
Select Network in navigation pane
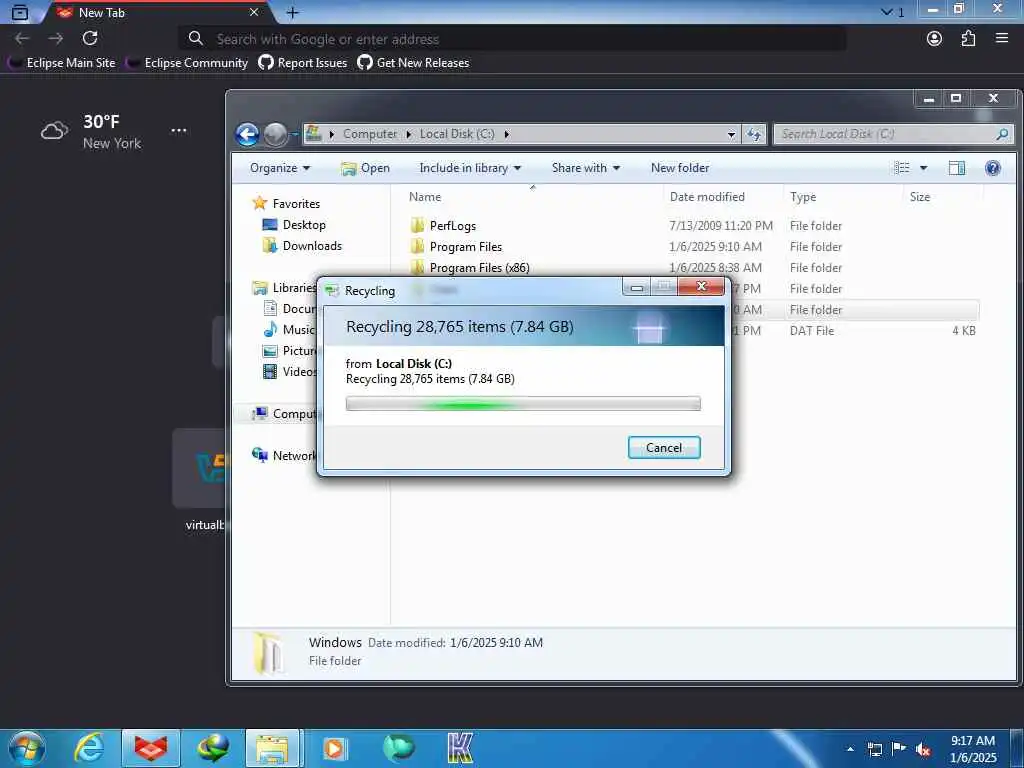click(285, 455)
